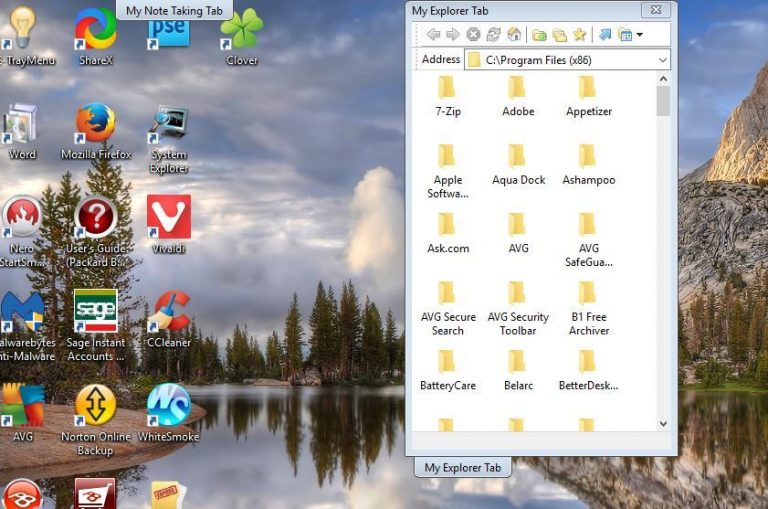Select the Apple Software folder
Screen dimensions: 768x509
click(448, 171)
